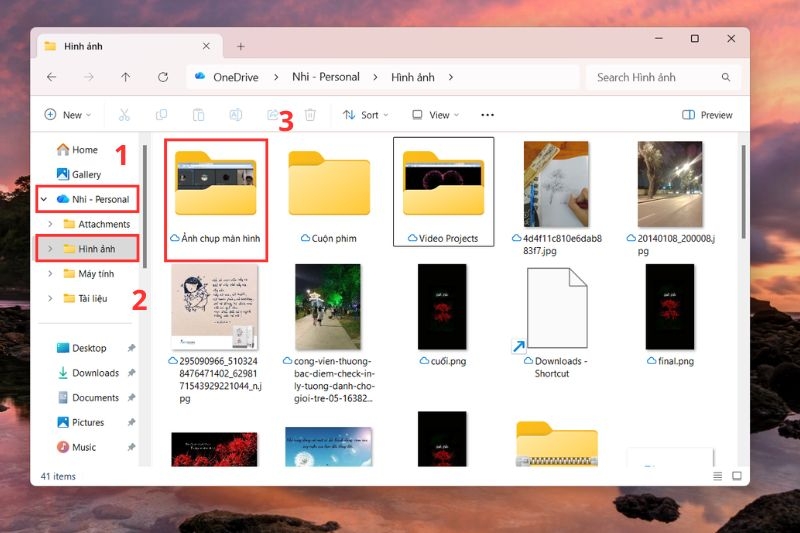
Task: Expand the Tài liệu tree node arrow
Action: point(50,298)
